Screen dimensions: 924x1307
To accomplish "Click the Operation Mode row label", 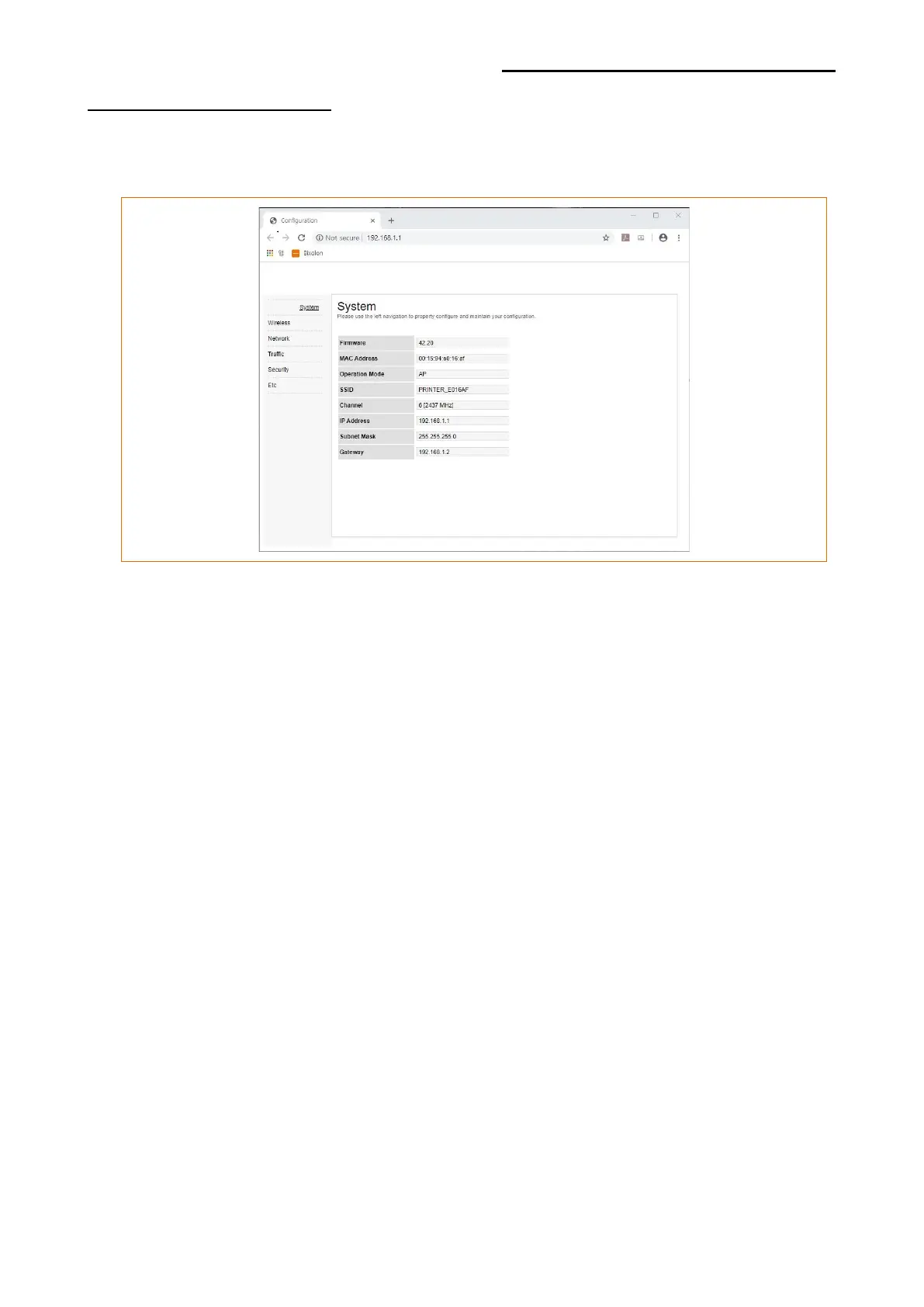I will [x=376, y=373].
